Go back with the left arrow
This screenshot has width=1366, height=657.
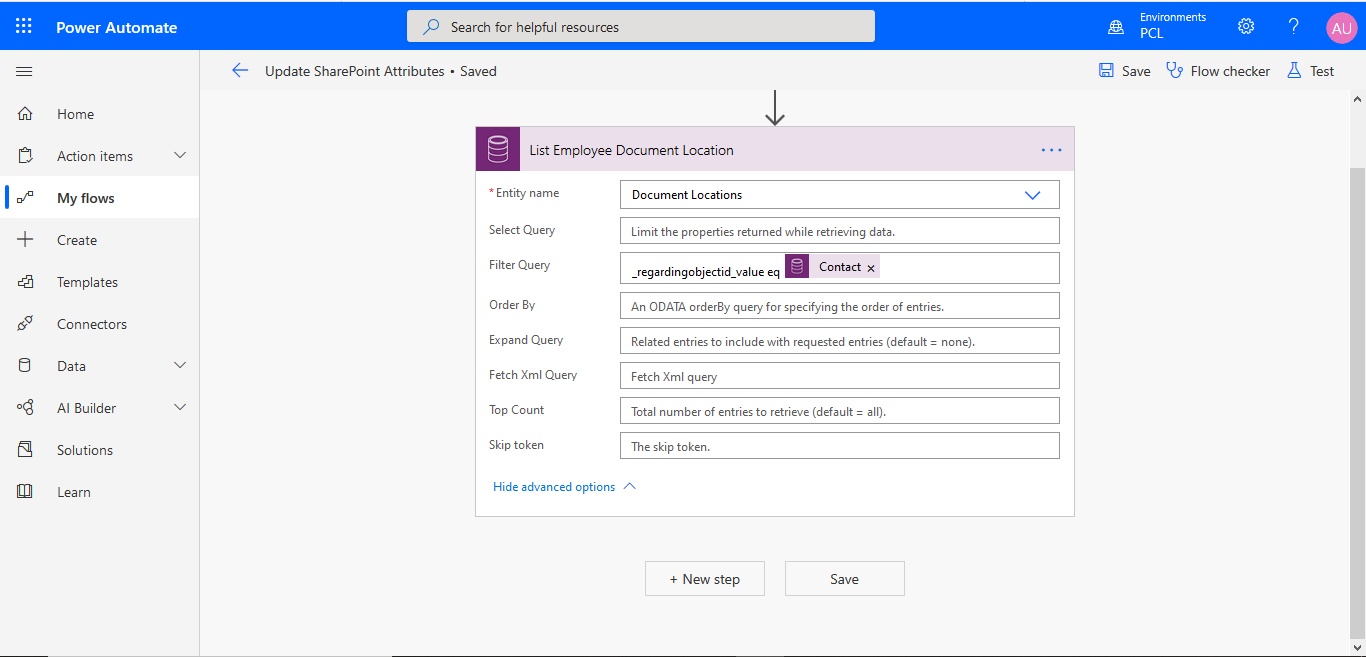240,71
